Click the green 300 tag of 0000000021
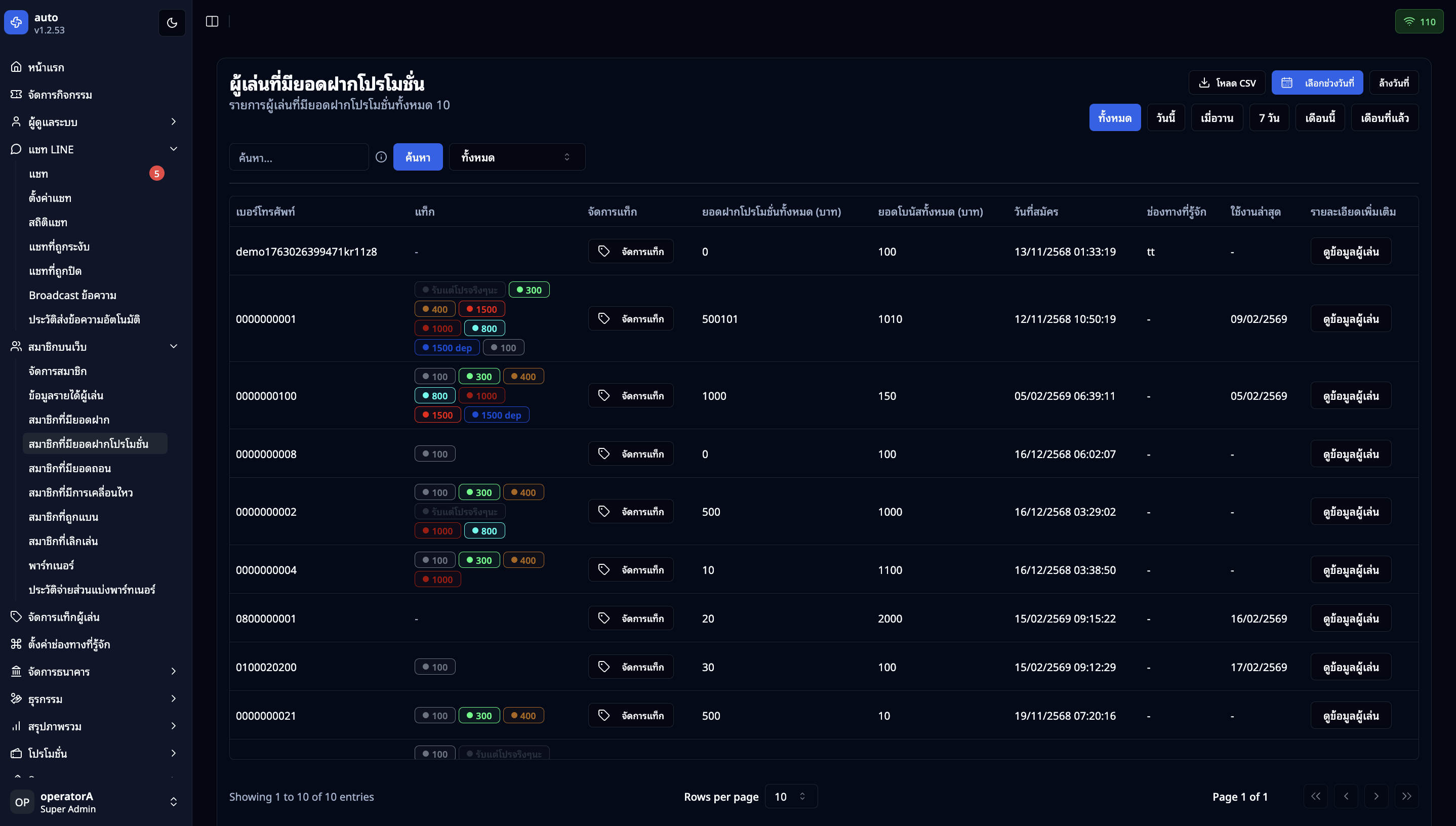The height and width of the screenshot is (826, 1456). pyautogui.click(x=479, y=715)
